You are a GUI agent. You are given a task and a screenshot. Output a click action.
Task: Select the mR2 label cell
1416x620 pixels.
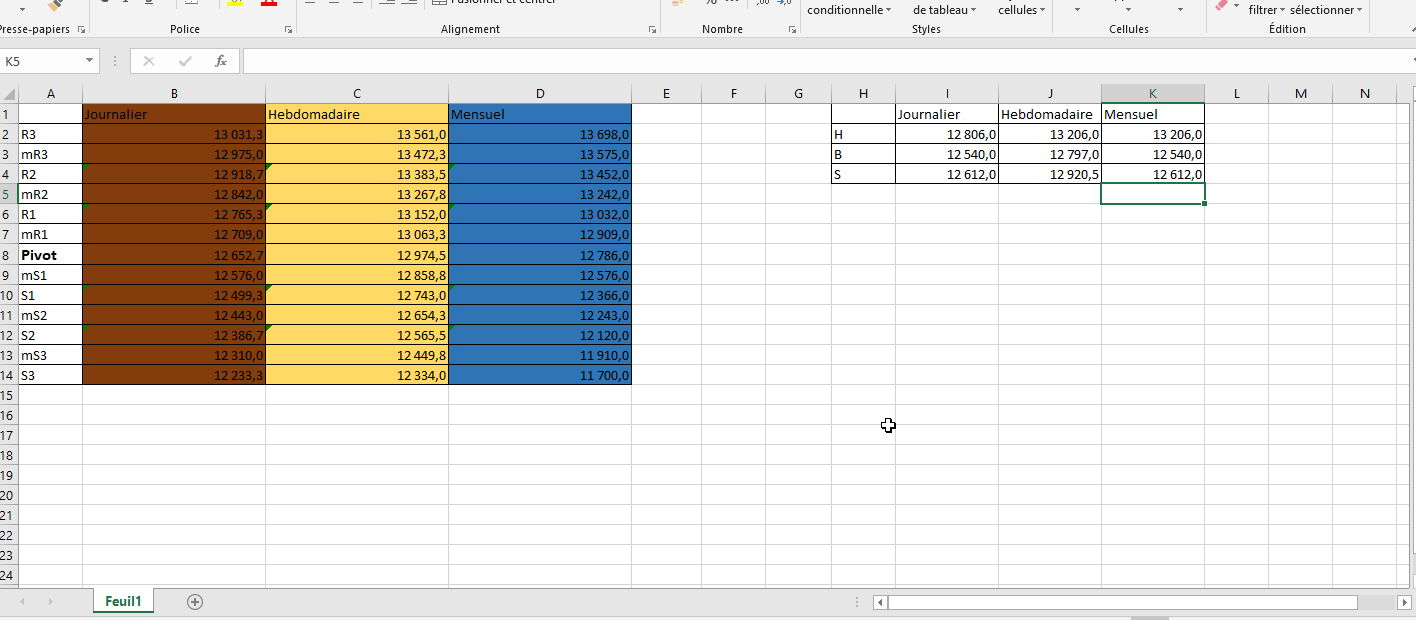[51, 194]
